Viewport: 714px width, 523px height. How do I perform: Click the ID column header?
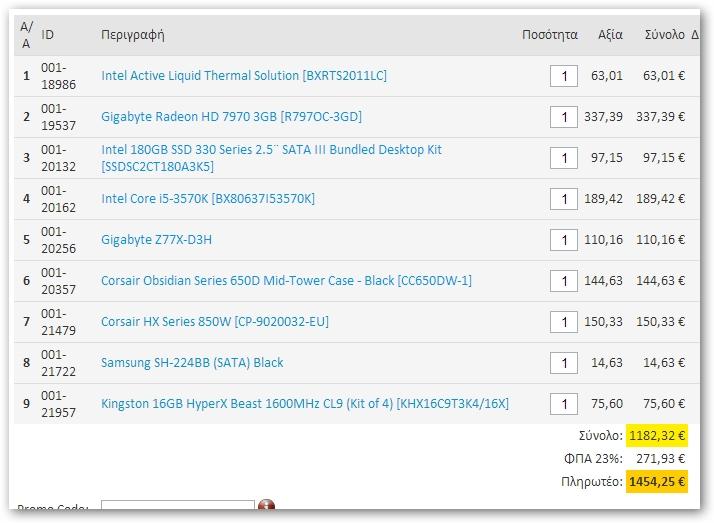[x=47, y=35]
